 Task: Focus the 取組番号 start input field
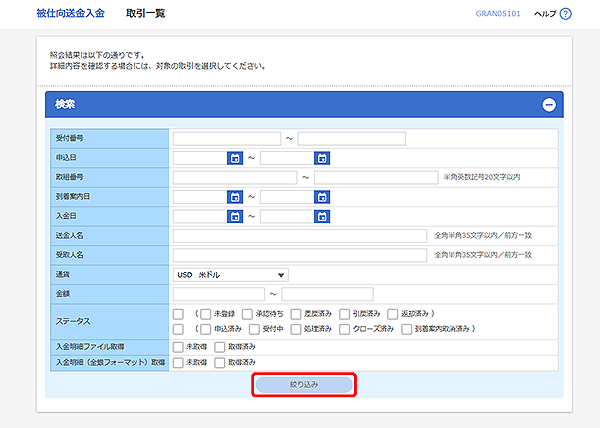235,177
